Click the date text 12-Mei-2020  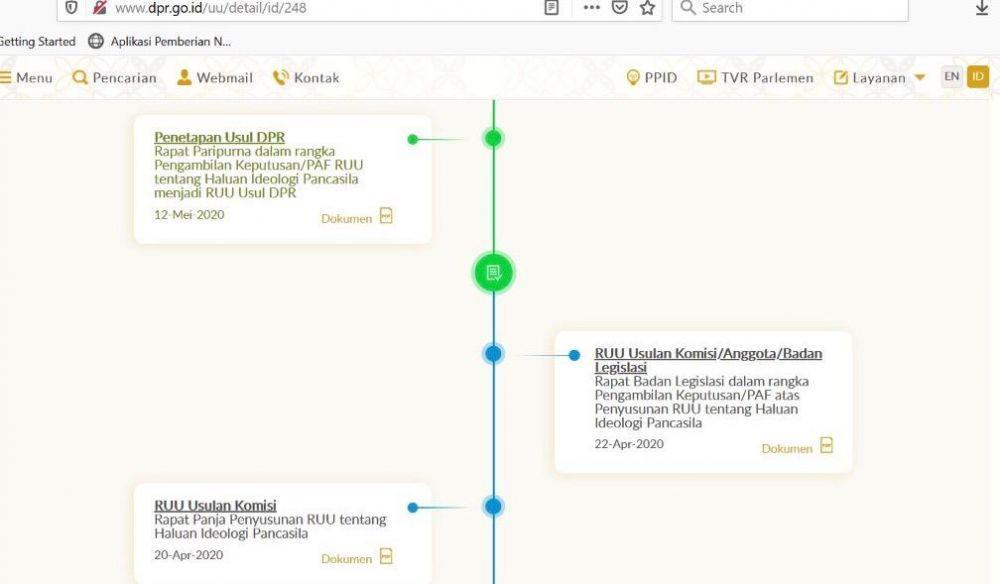pos(189,215)
